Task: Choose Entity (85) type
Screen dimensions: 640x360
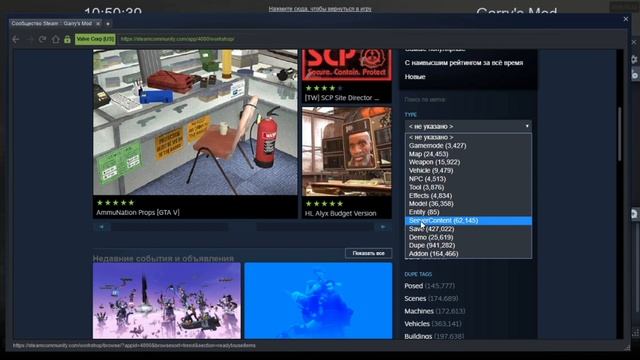Action: click(x=468, y=212)
